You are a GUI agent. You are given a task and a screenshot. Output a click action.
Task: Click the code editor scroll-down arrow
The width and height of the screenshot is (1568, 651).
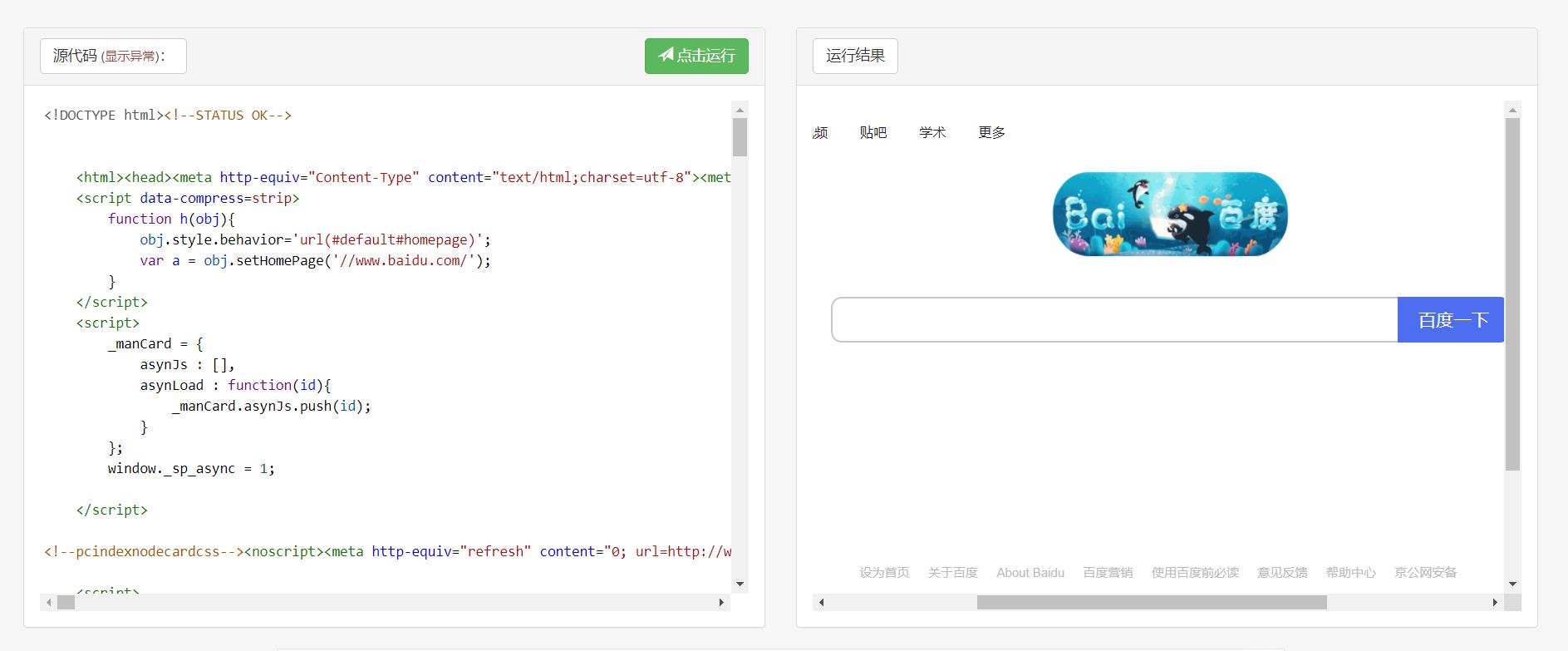point(740,584)
